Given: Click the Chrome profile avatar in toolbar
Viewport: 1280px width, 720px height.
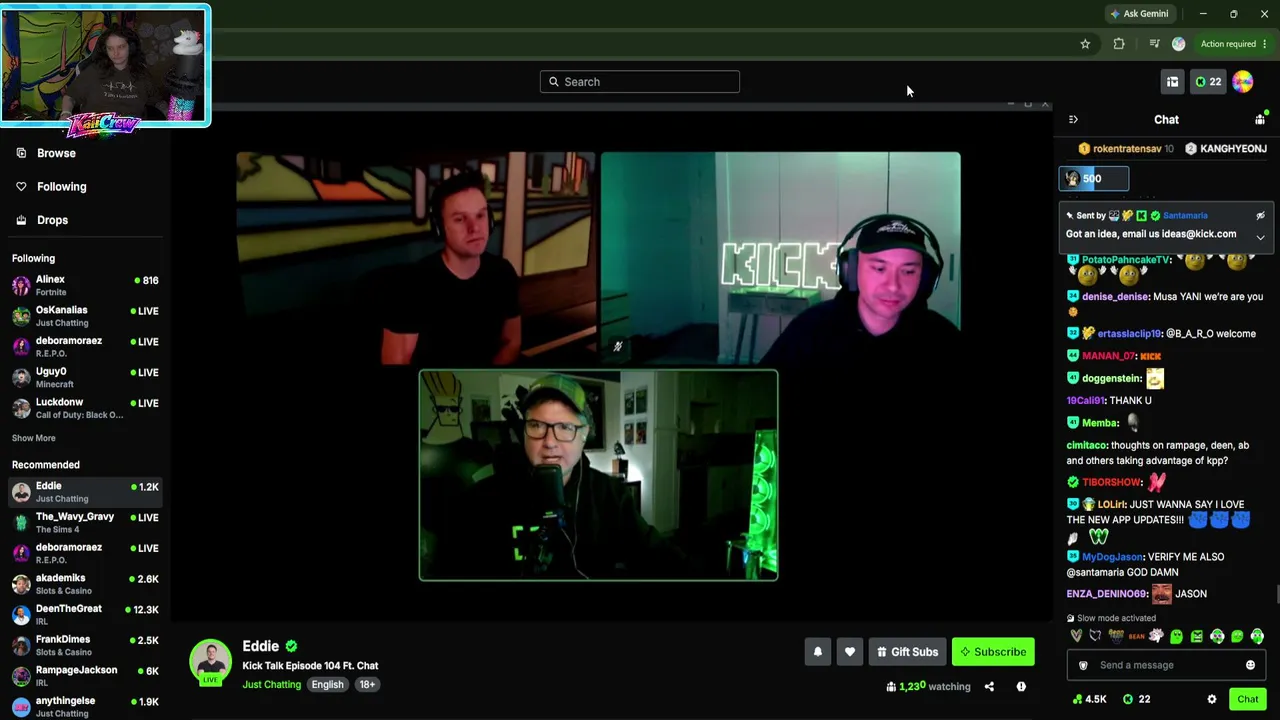Looking at the screenshot, I should coord(1178,44).
